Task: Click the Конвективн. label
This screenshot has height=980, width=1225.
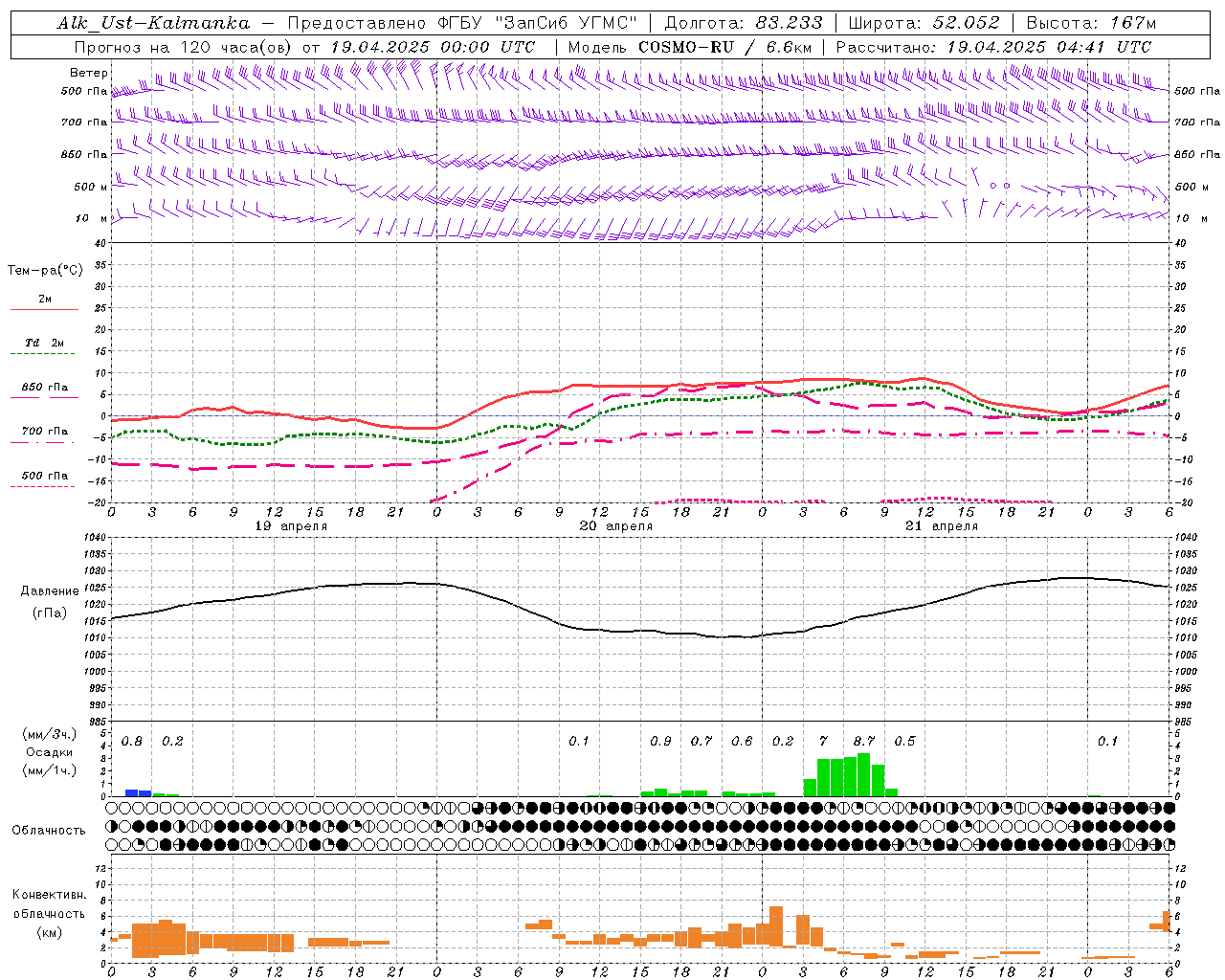Action: coord(49,895)
